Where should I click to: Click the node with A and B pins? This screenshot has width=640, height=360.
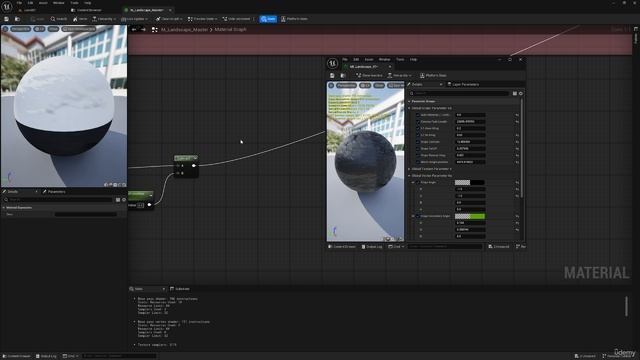(x=186, y=167)
